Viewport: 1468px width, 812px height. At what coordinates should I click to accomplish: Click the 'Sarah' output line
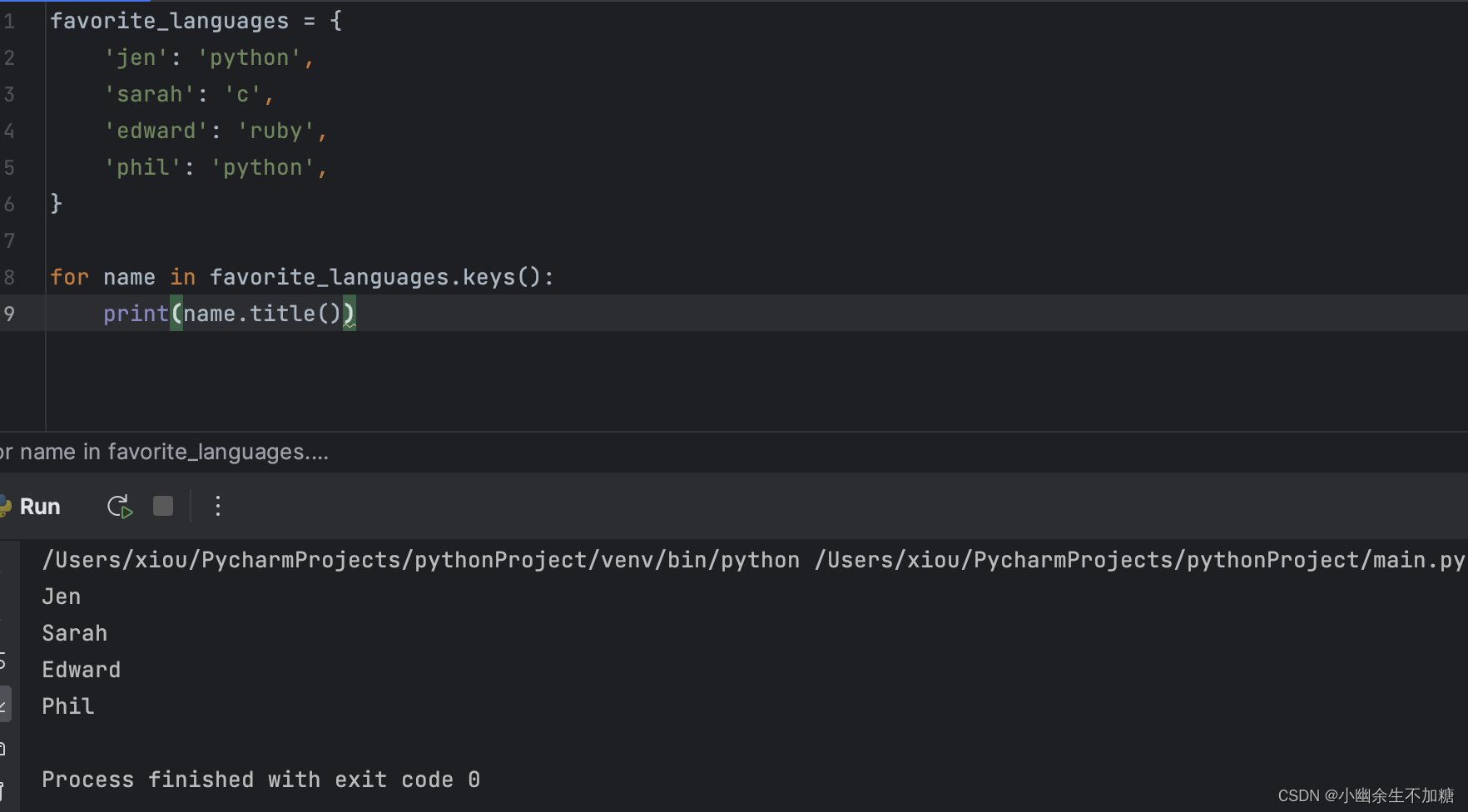75,633
